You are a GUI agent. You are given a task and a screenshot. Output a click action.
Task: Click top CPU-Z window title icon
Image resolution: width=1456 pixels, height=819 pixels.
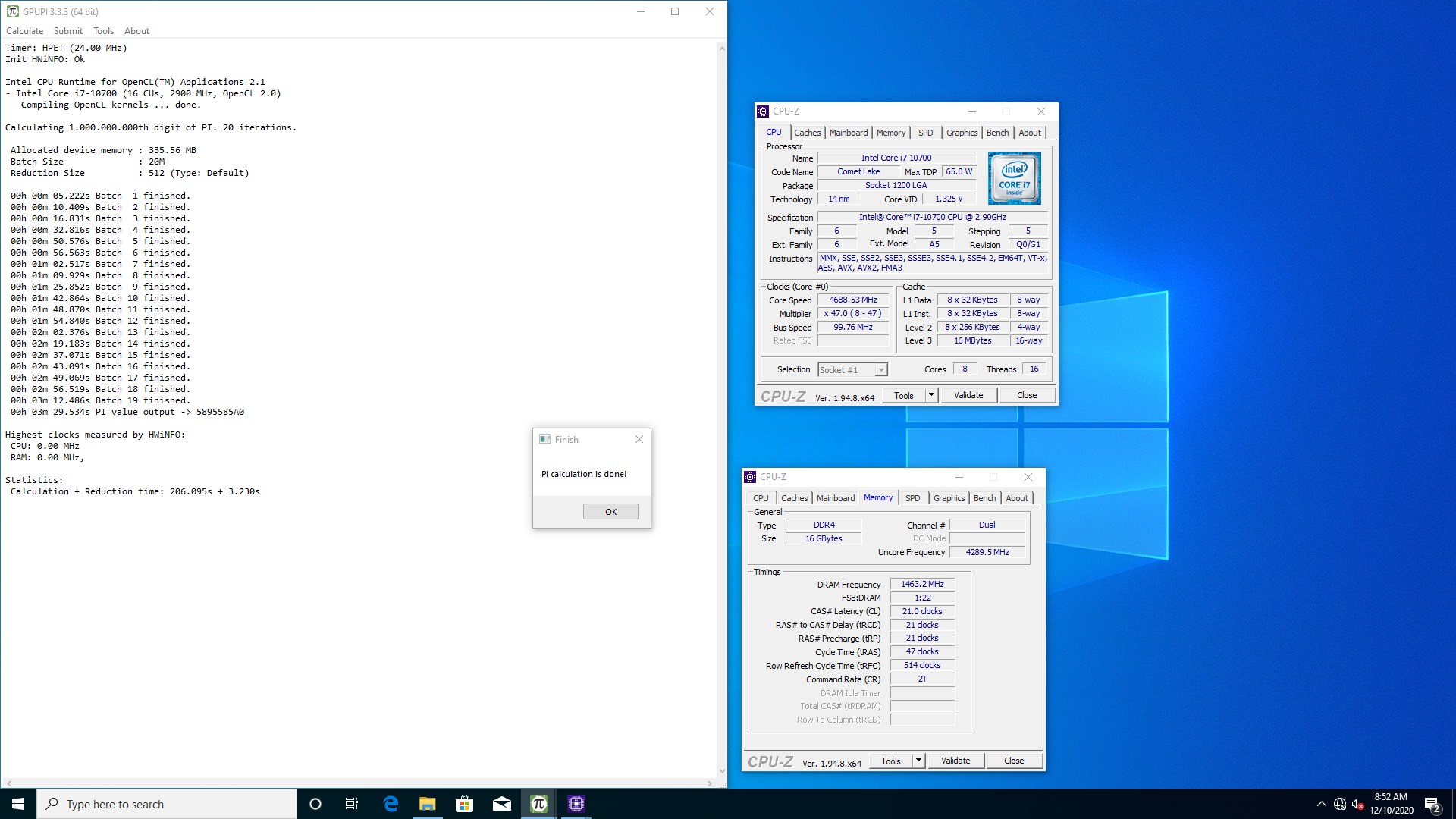tap(763, 111)
